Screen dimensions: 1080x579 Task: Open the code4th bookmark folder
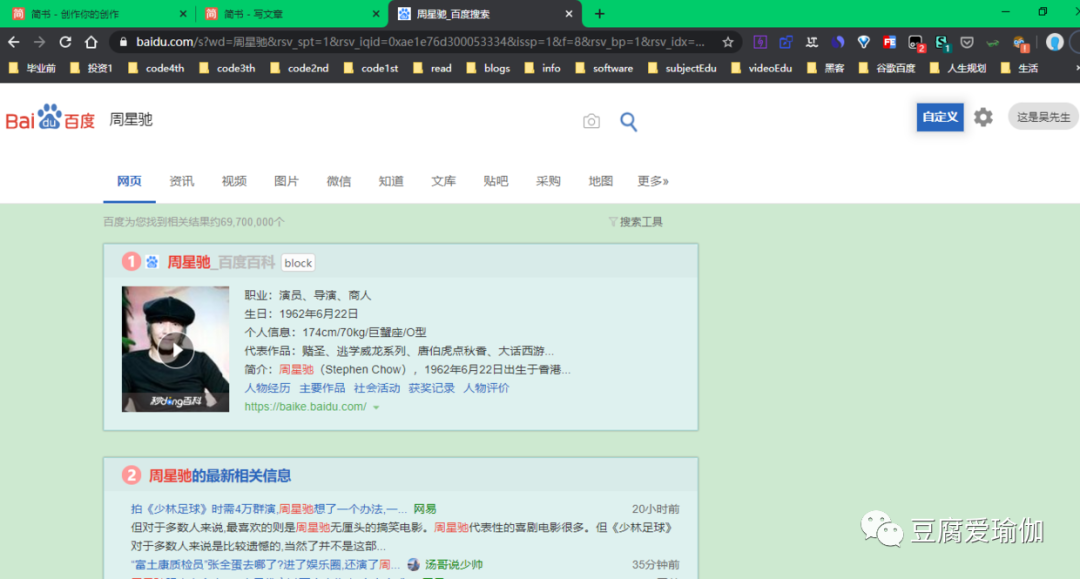click(156, 68)
